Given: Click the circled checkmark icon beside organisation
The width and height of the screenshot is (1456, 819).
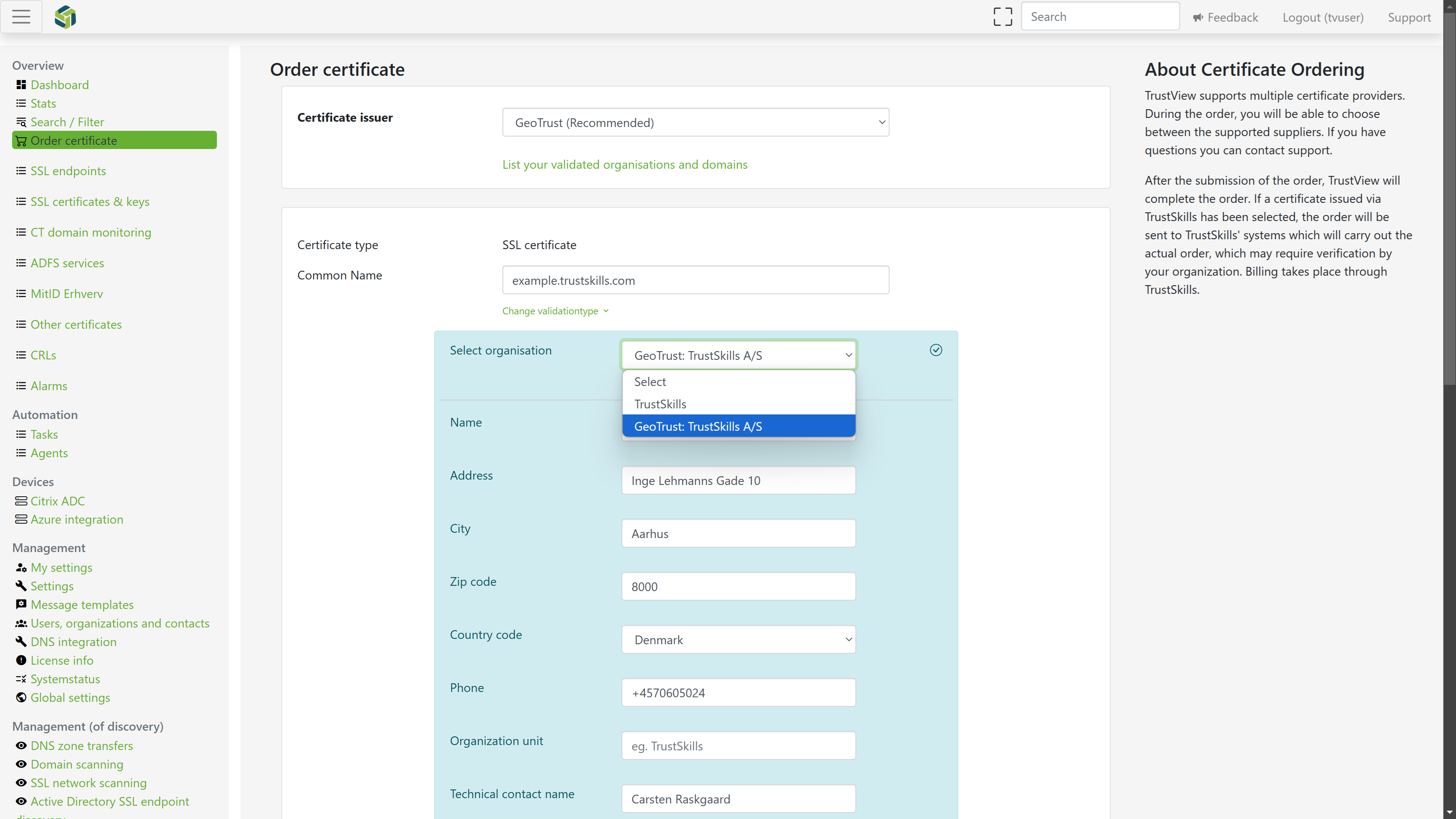Looking at the screenshot, I should point(936,350).
